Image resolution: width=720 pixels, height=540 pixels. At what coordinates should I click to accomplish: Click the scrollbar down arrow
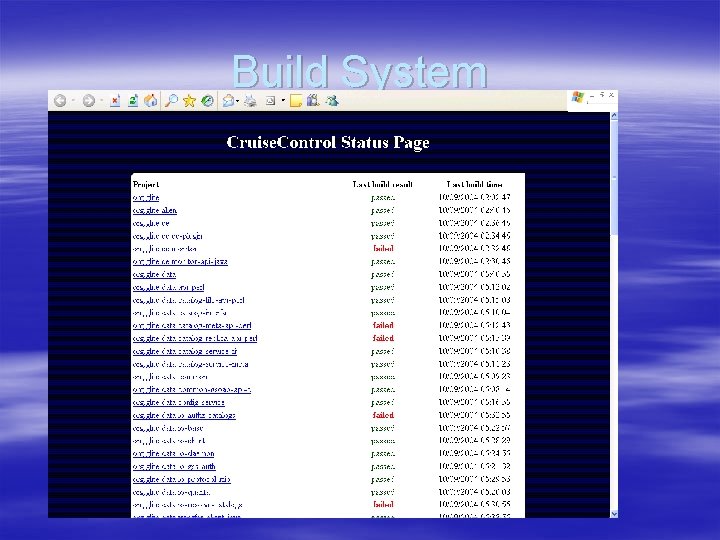coord(614,514)
